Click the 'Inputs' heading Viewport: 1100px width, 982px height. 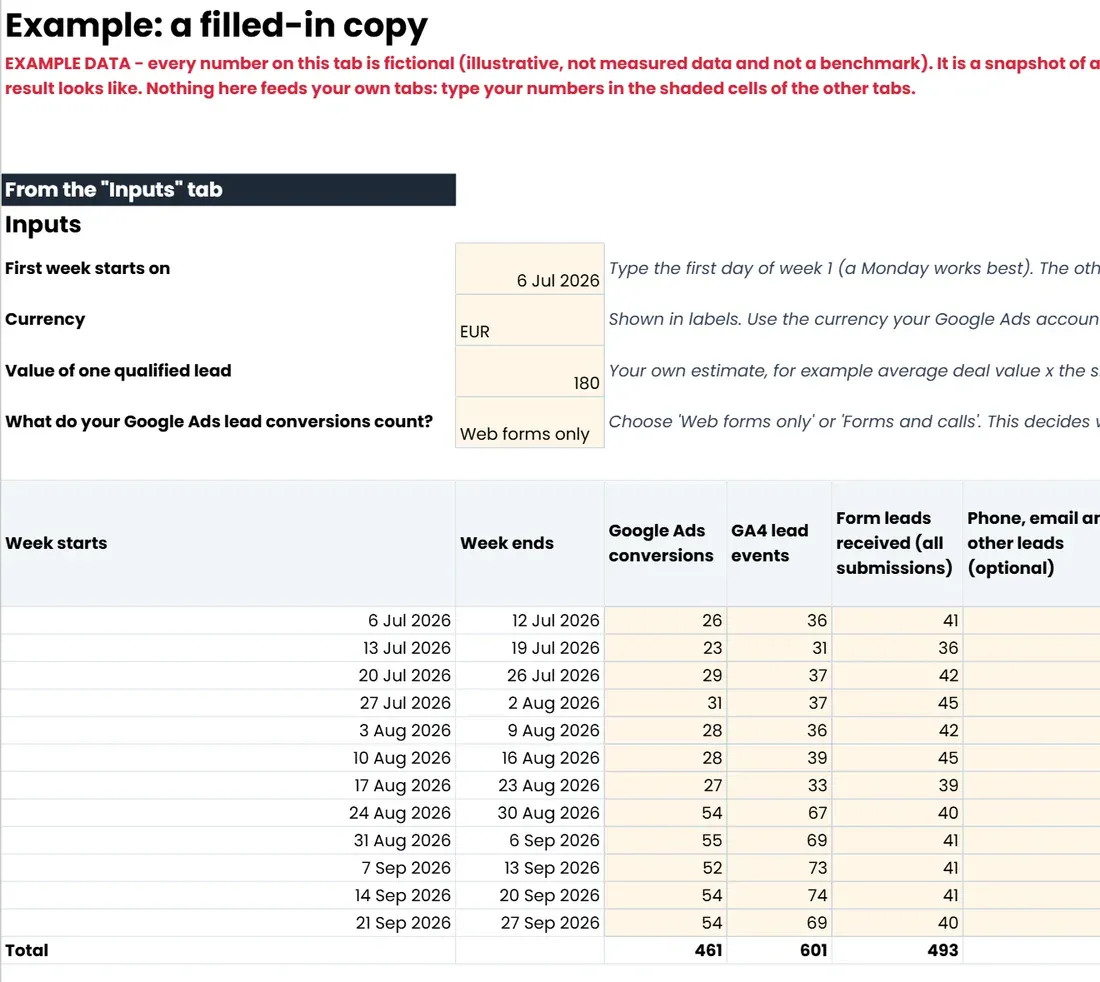coord(43,224)
